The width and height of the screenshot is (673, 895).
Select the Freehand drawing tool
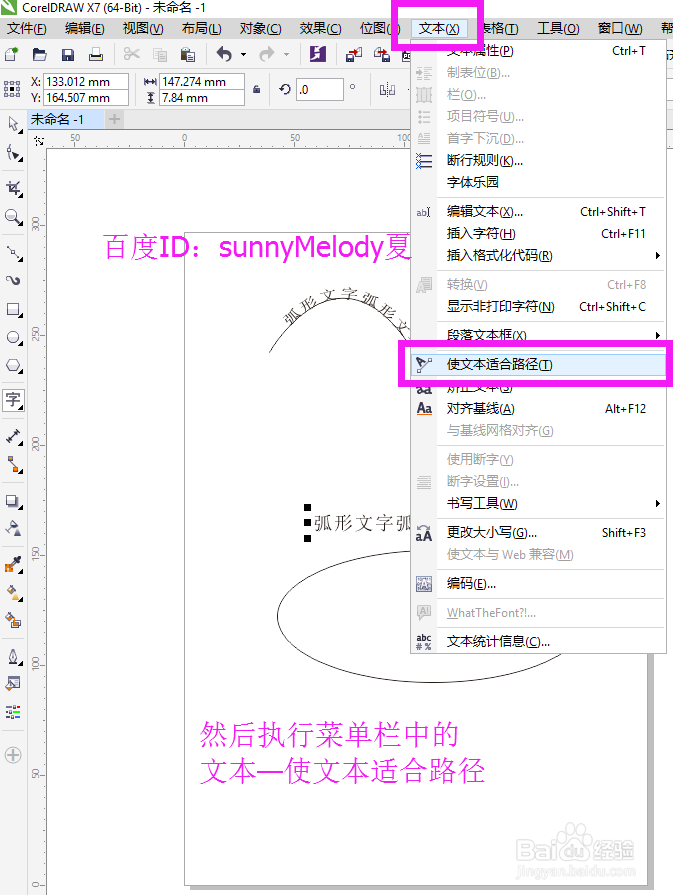(13, 253)
